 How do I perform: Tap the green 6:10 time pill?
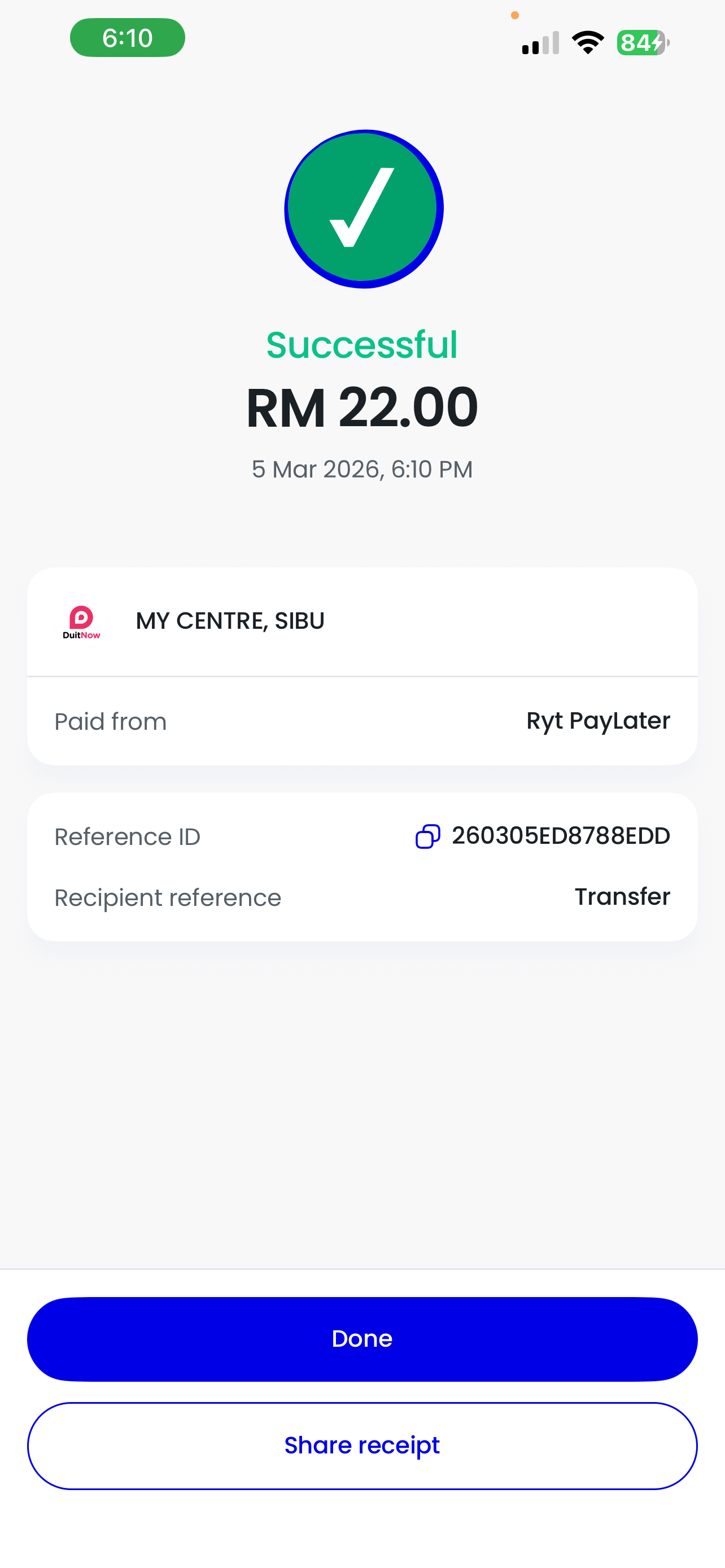point(127,38)
